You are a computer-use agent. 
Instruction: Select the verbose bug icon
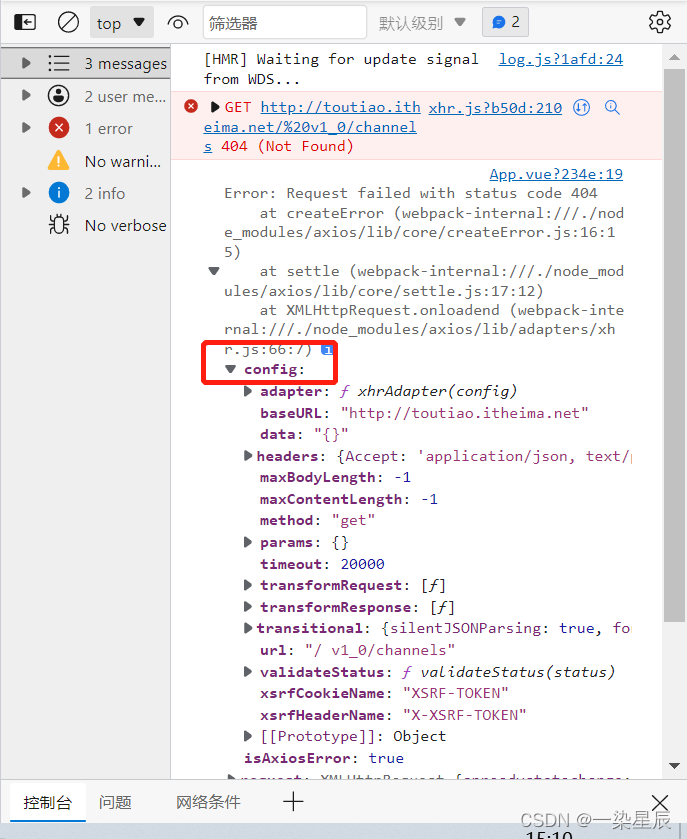[x=59, y=225]
